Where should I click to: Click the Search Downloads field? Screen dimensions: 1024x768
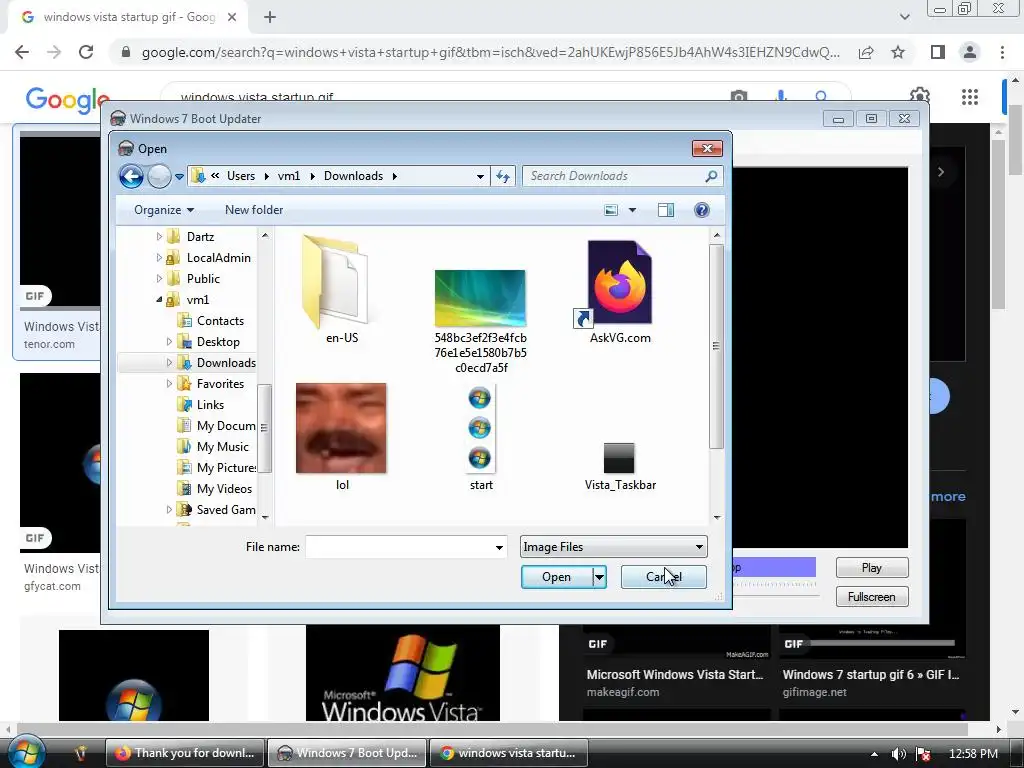tap(614, 176)
